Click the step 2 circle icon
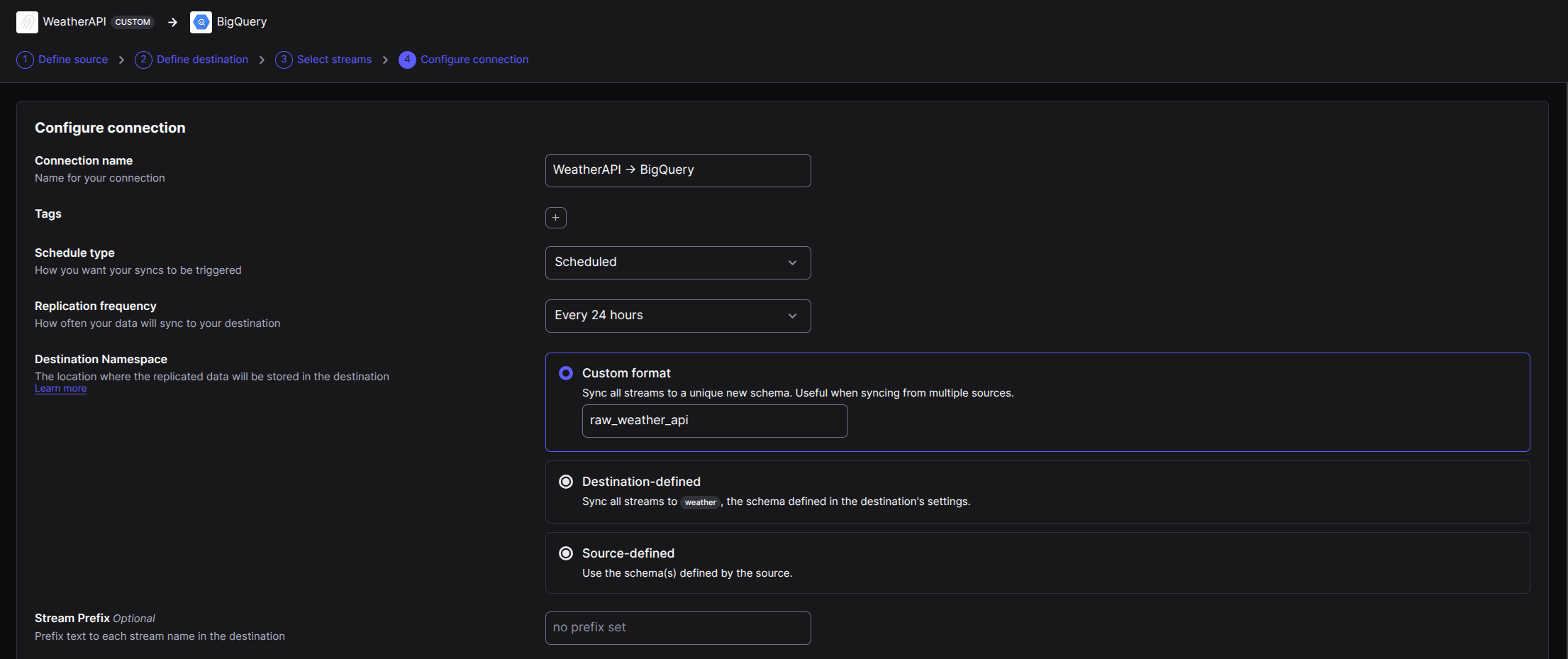 pyautogui.click(x=143, y=60)
